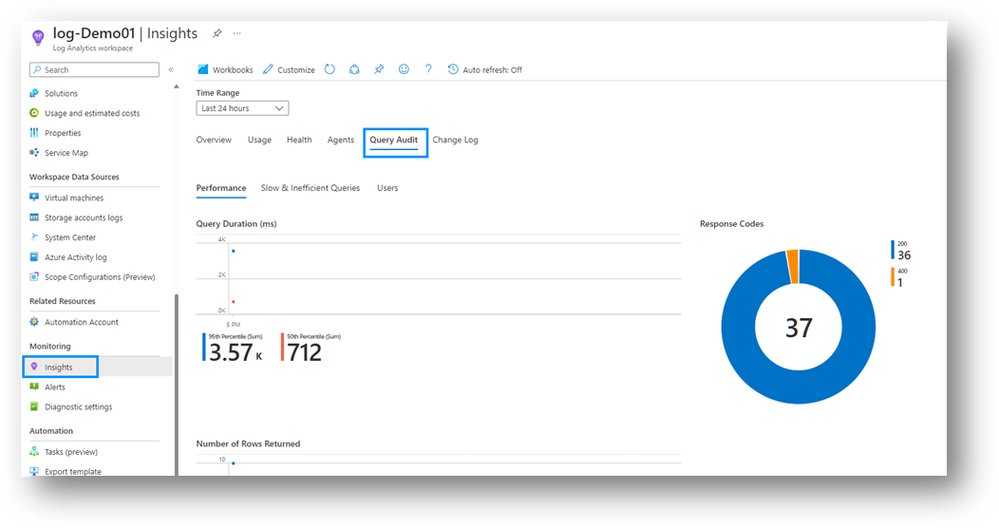
Task: Switch to the Usage tab
Action: [x=259, y=139]
